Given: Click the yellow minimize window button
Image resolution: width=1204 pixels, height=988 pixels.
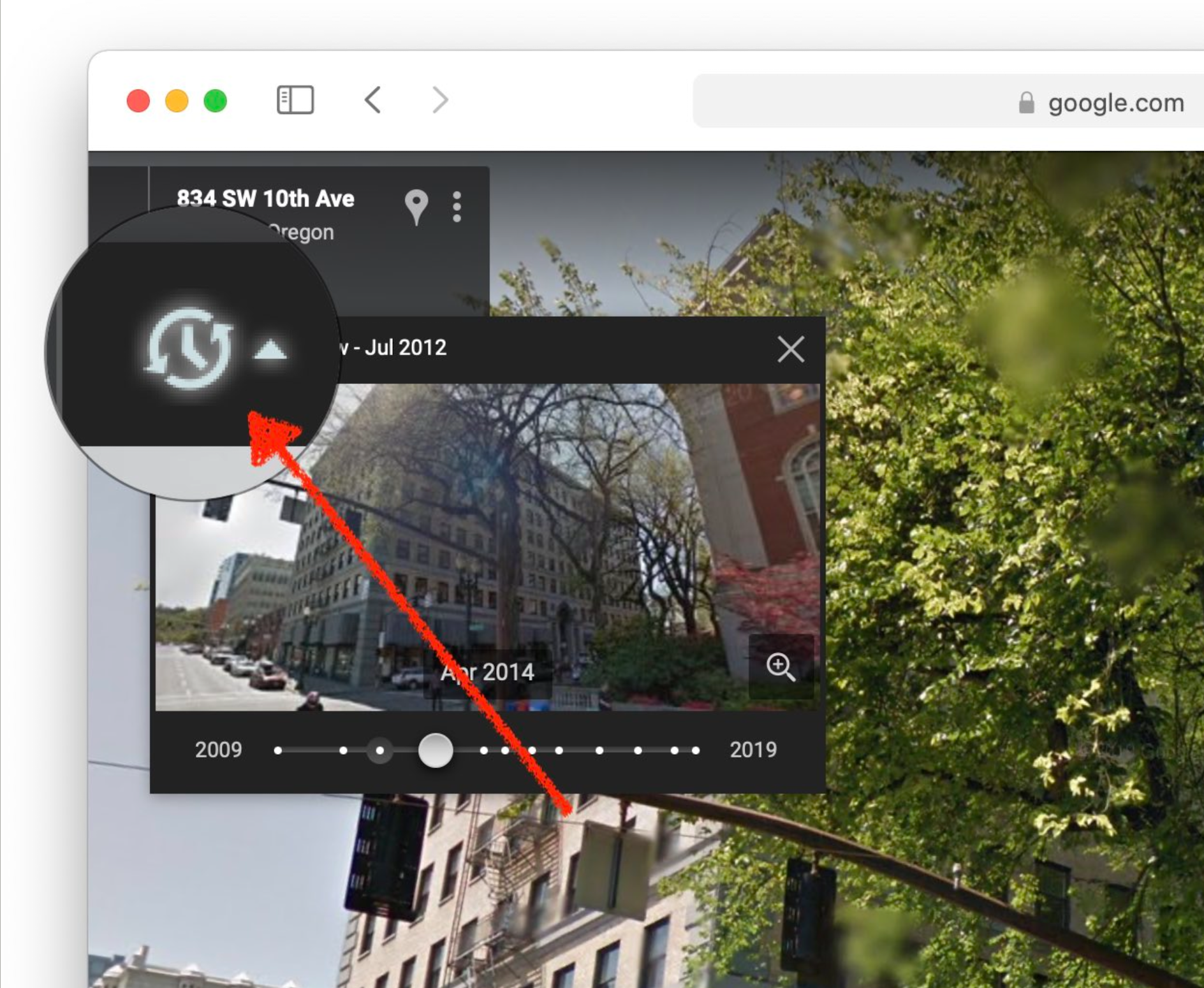Looking at the screenshot, I should point(177,101).
